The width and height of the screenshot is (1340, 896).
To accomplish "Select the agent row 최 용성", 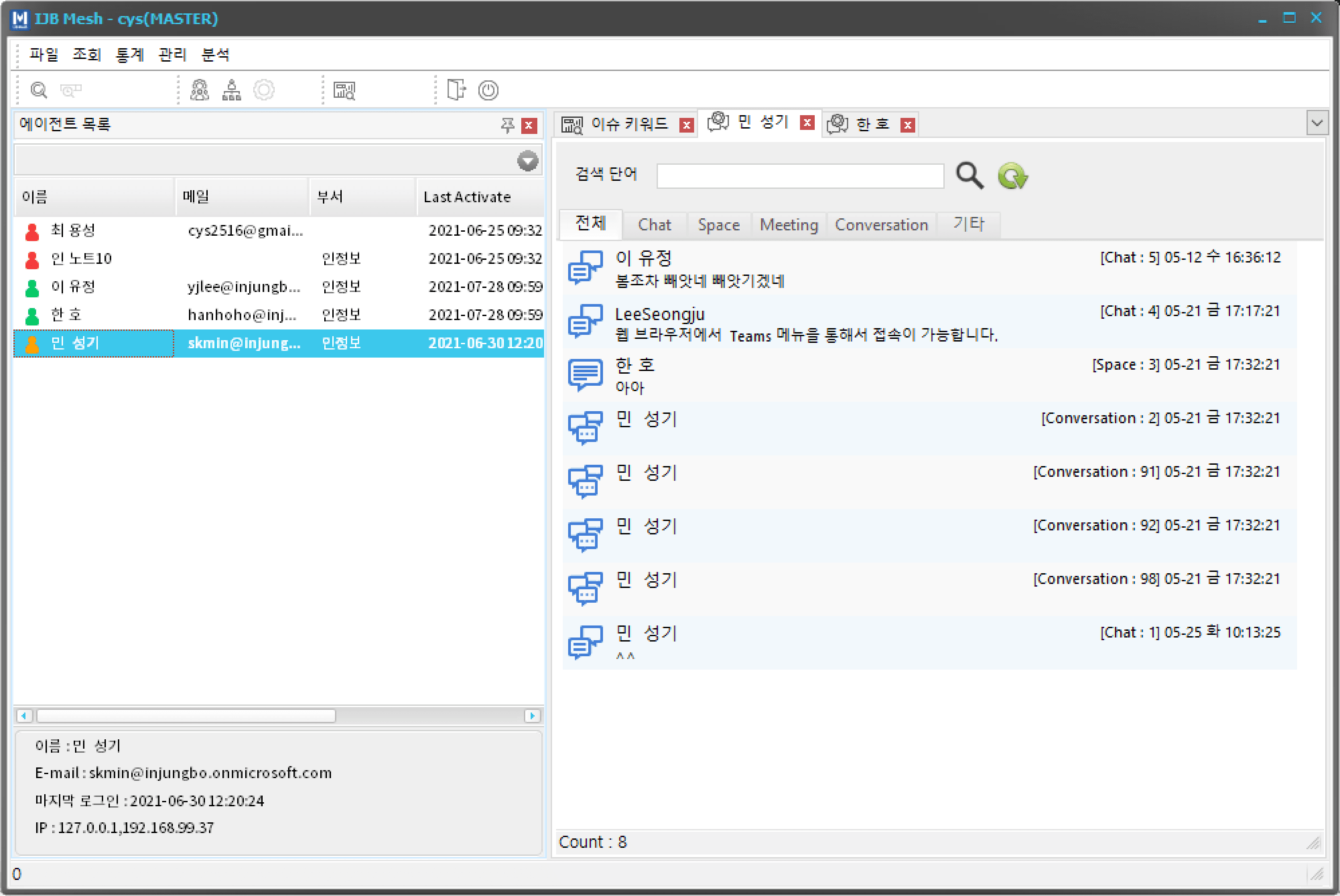I will (279, 231).
